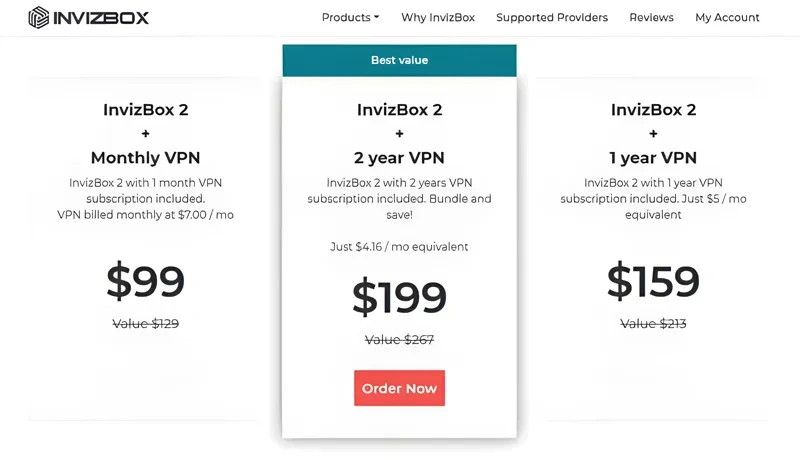Image resolution: width=800 pixels, height=460 pixels.
Task: Open My Account
Action: 727,17
